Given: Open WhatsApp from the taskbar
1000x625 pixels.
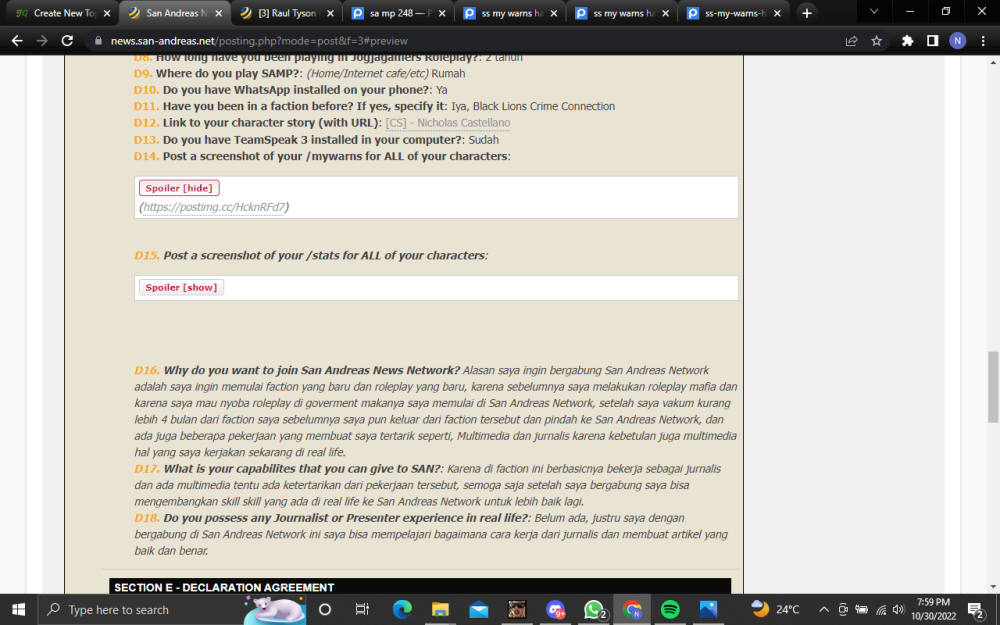Looking at the screenshot, I should point(594,610).
